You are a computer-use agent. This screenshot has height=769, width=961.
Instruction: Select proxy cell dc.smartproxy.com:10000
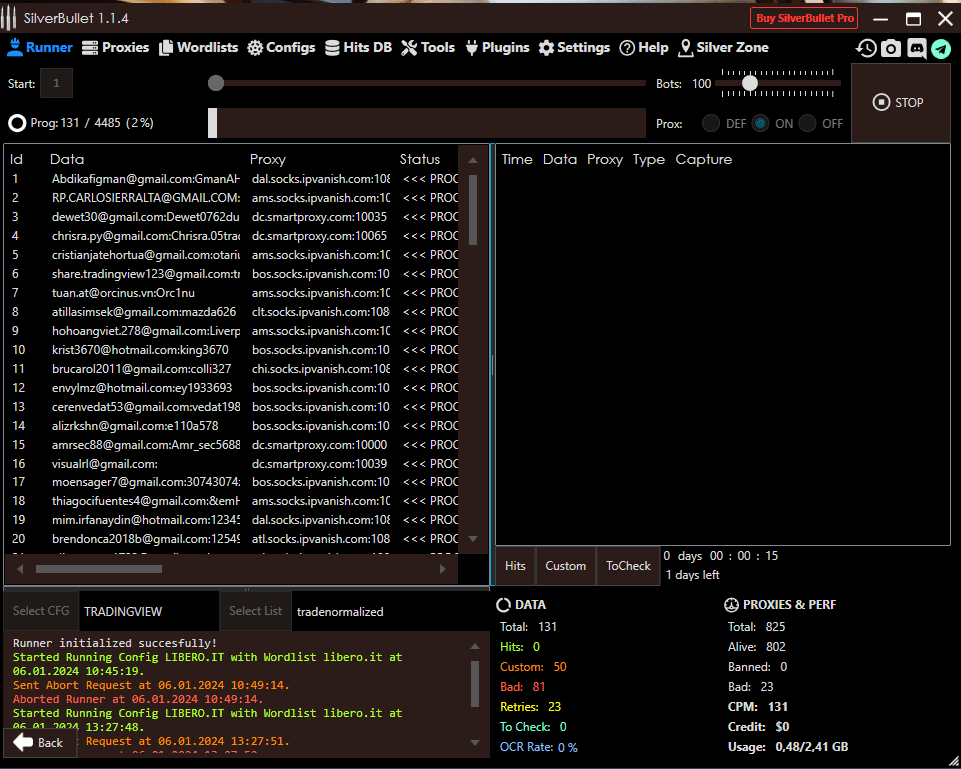pos(319,445)
